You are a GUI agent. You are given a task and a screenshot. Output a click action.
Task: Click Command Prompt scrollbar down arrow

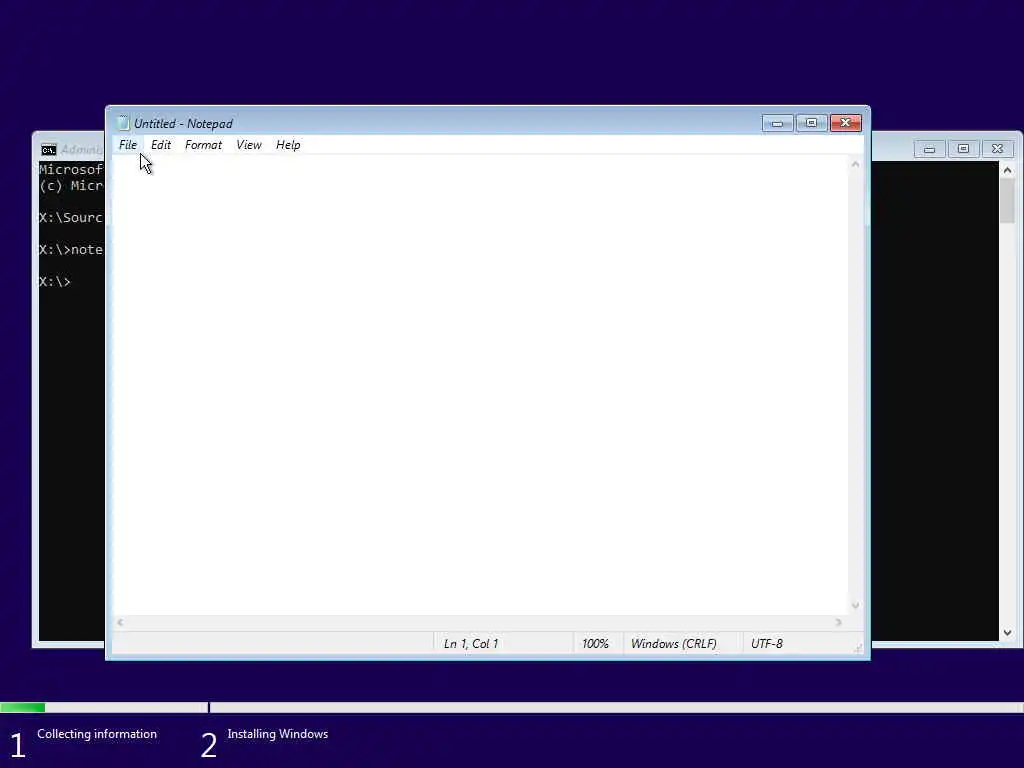click(x=1008, y=633)
